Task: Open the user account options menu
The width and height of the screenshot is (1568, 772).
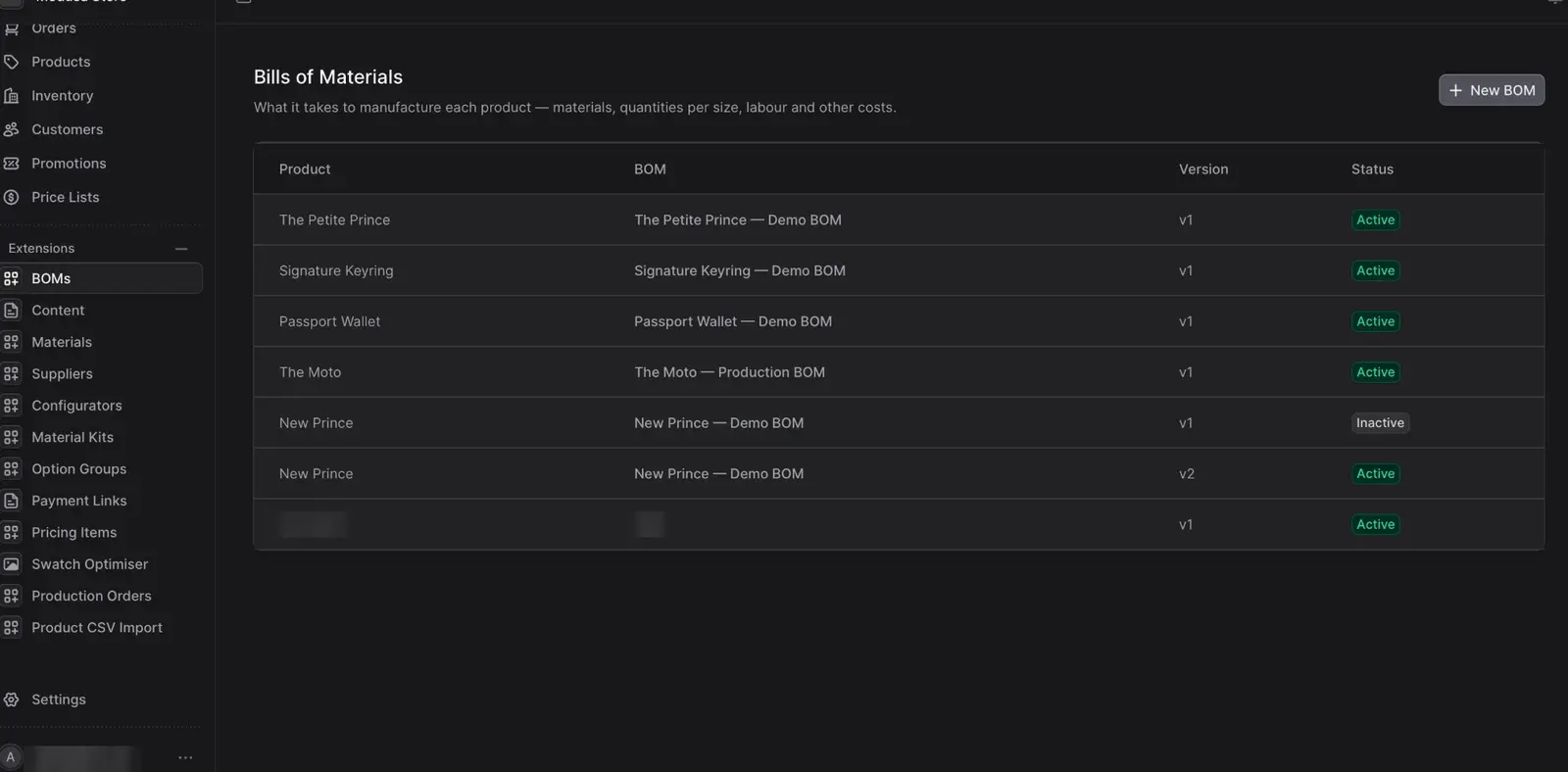Action: pyautogui.click(x=185, y=757)
